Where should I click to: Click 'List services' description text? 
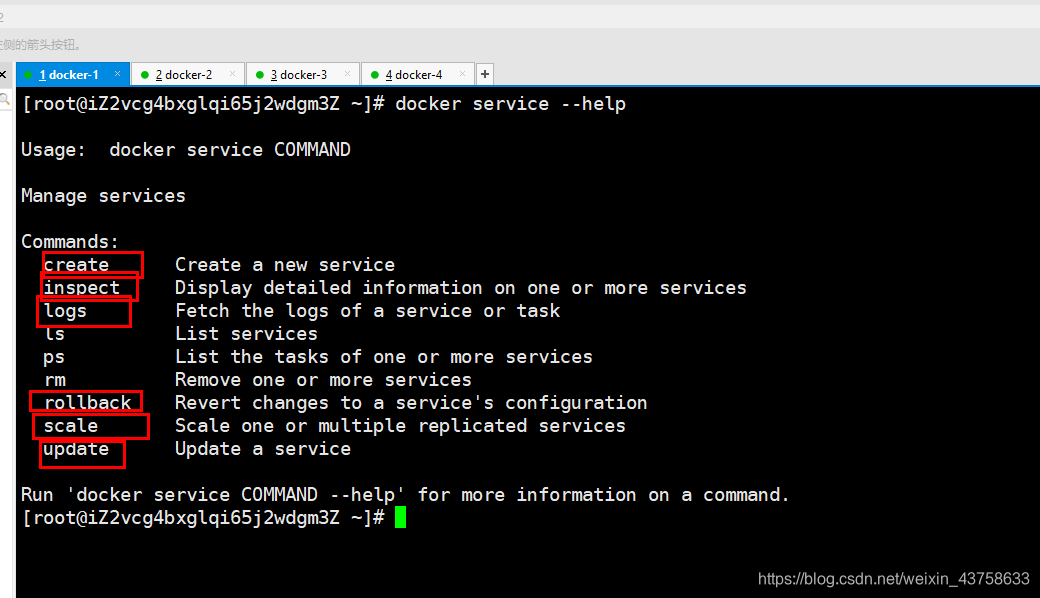[246, 333]
